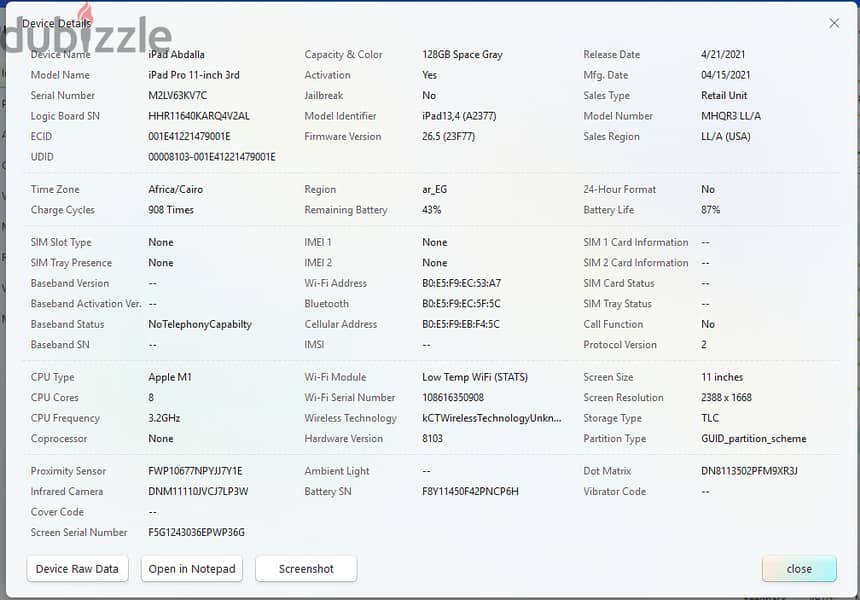This screenshot has height=600, width=860.
Task: Click region value ar_EG
Action: (434, 189)
